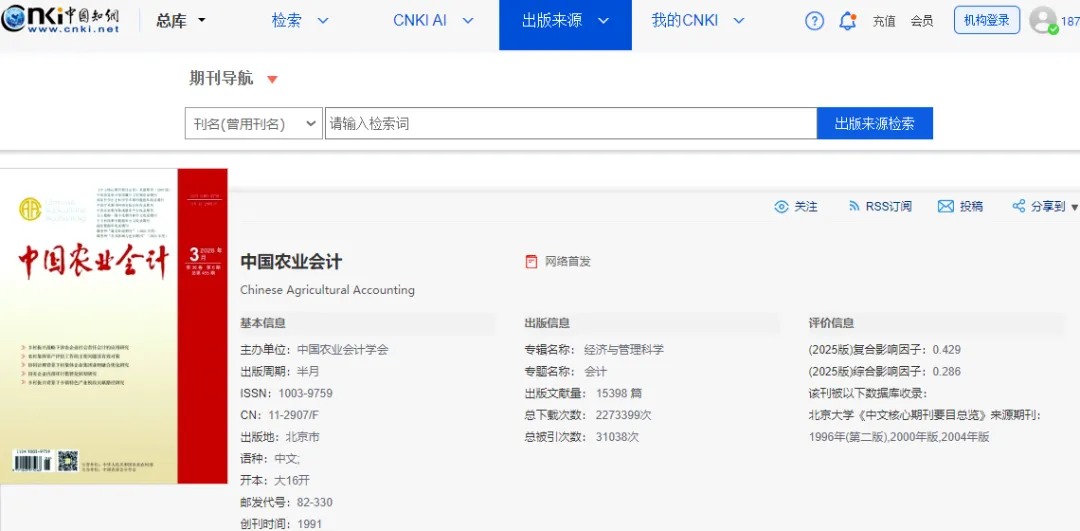Open the 刊名(曾用刊名) combo box
The image size is (1080, 531).
(253, 124)
